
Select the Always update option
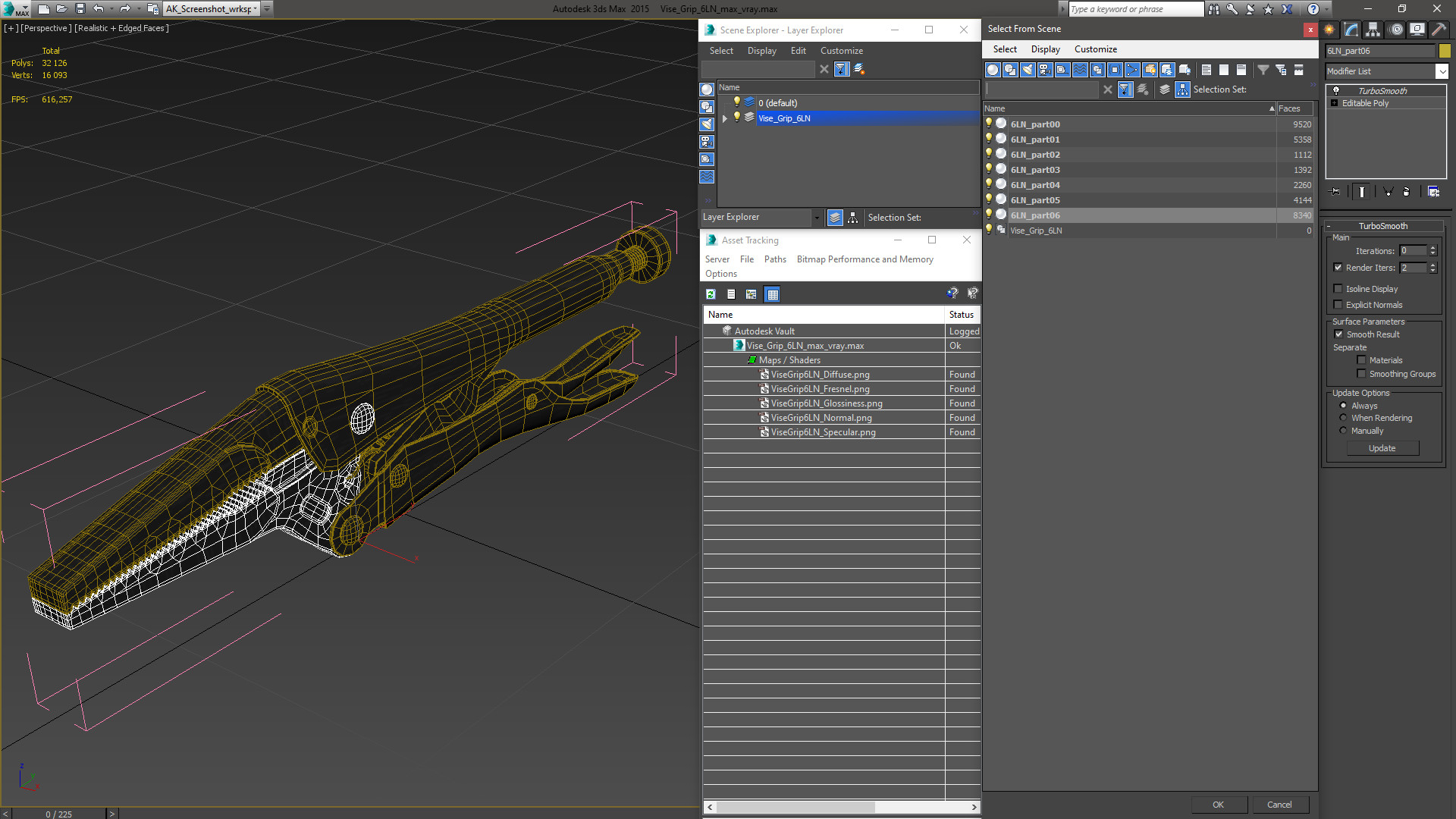point(1344,406)
